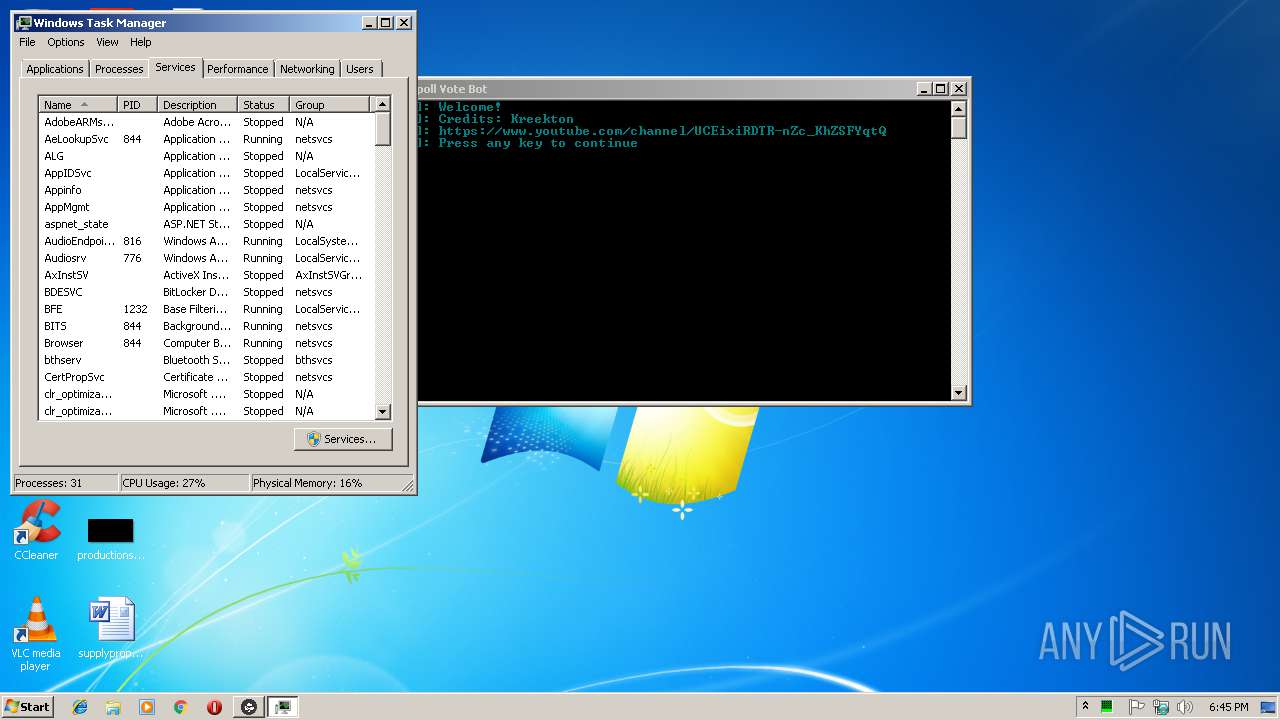Screen dimensions: 1280x720
Task: Click the services list scrollbar thumb
Action: point(382,129)
